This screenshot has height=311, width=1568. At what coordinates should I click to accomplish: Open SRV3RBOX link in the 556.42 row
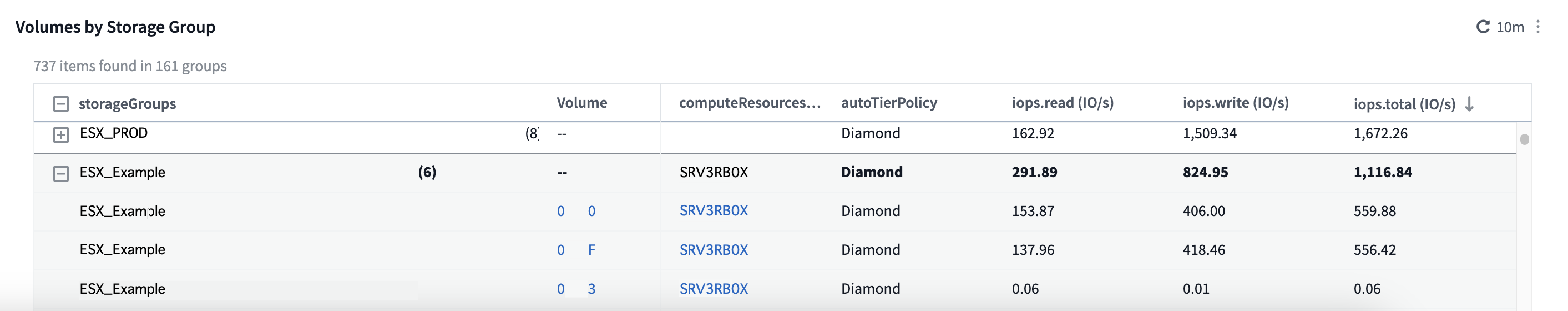[714, 250]
